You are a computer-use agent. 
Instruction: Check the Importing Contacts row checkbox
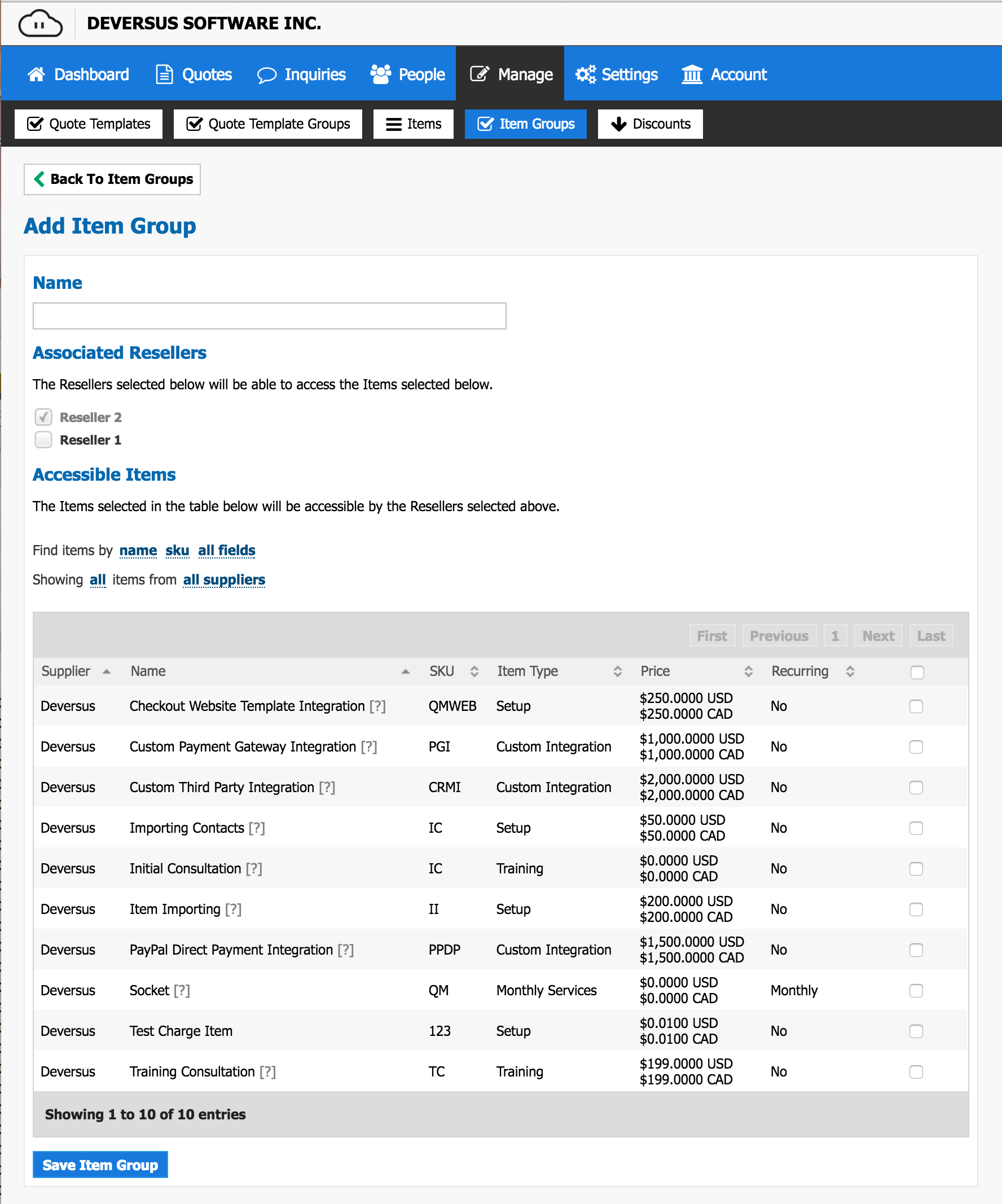(x=916, y=828)
